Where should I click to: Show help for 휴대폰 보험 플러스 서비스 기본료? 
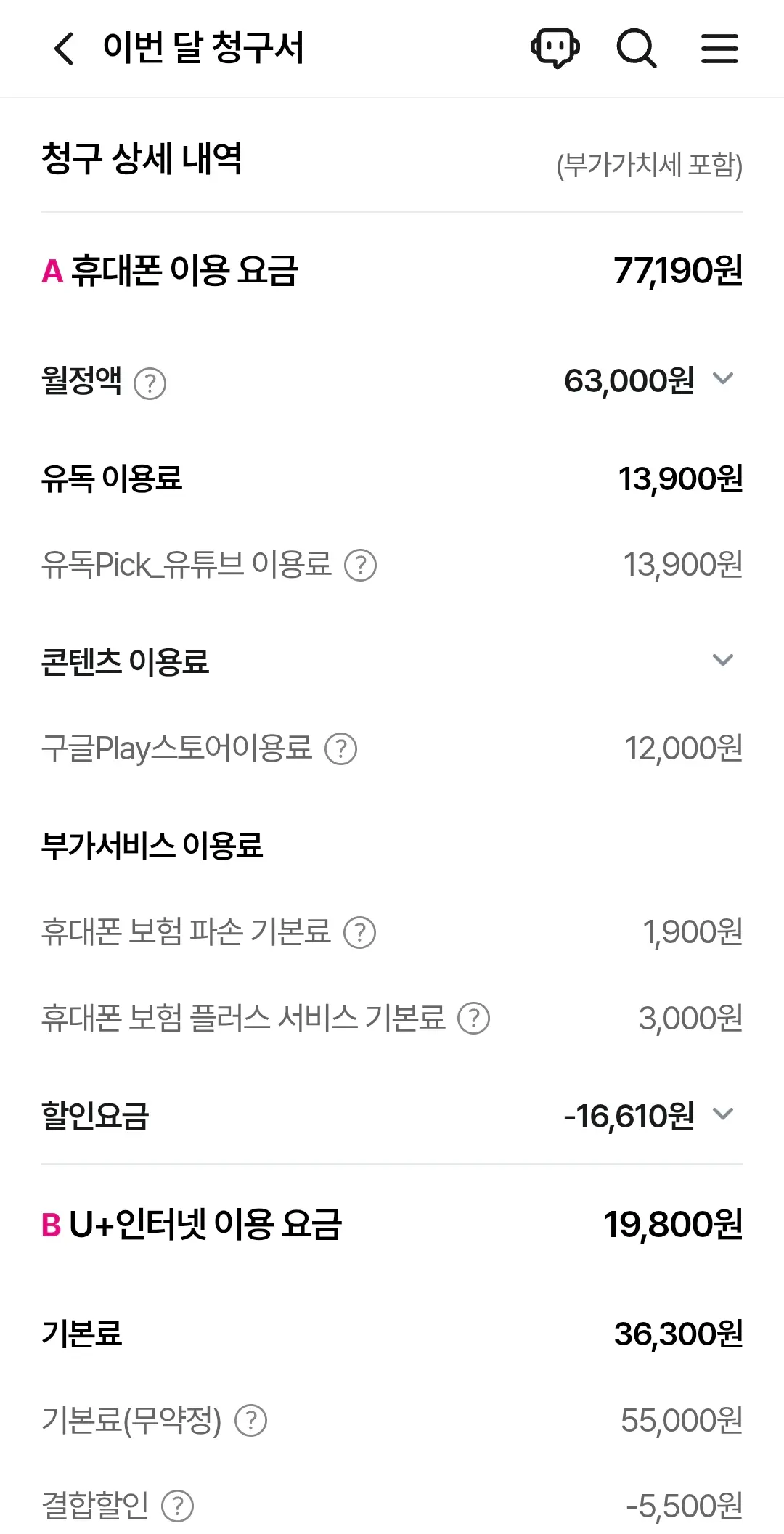[x=473, y=1019]
